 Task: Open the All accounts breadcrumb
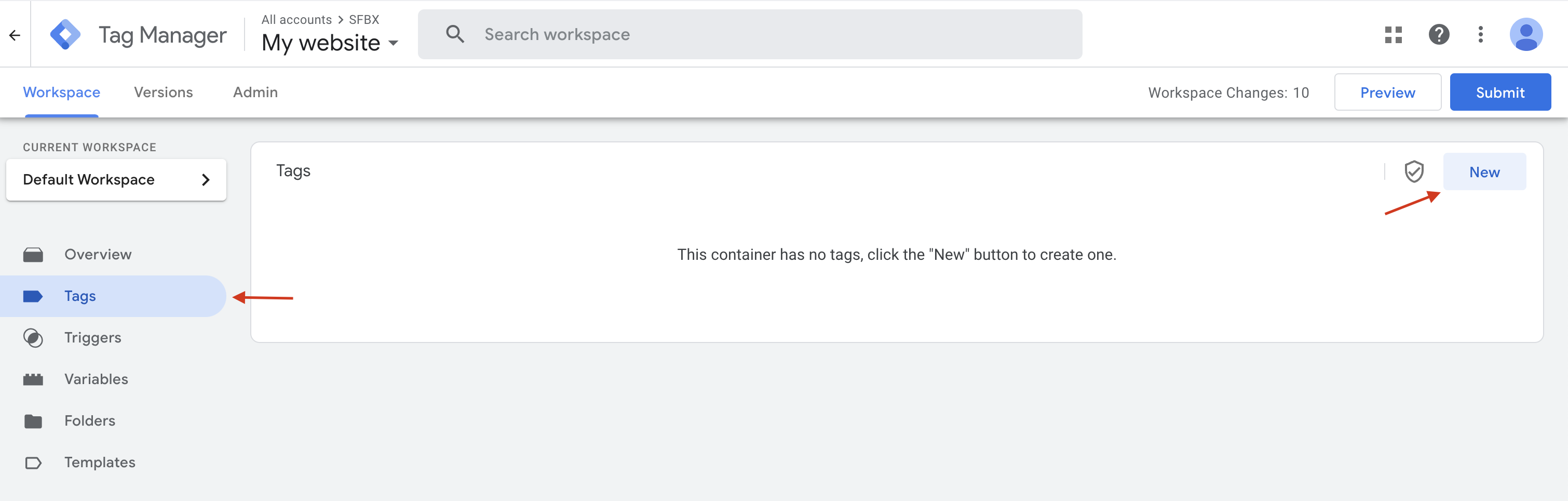296,19
